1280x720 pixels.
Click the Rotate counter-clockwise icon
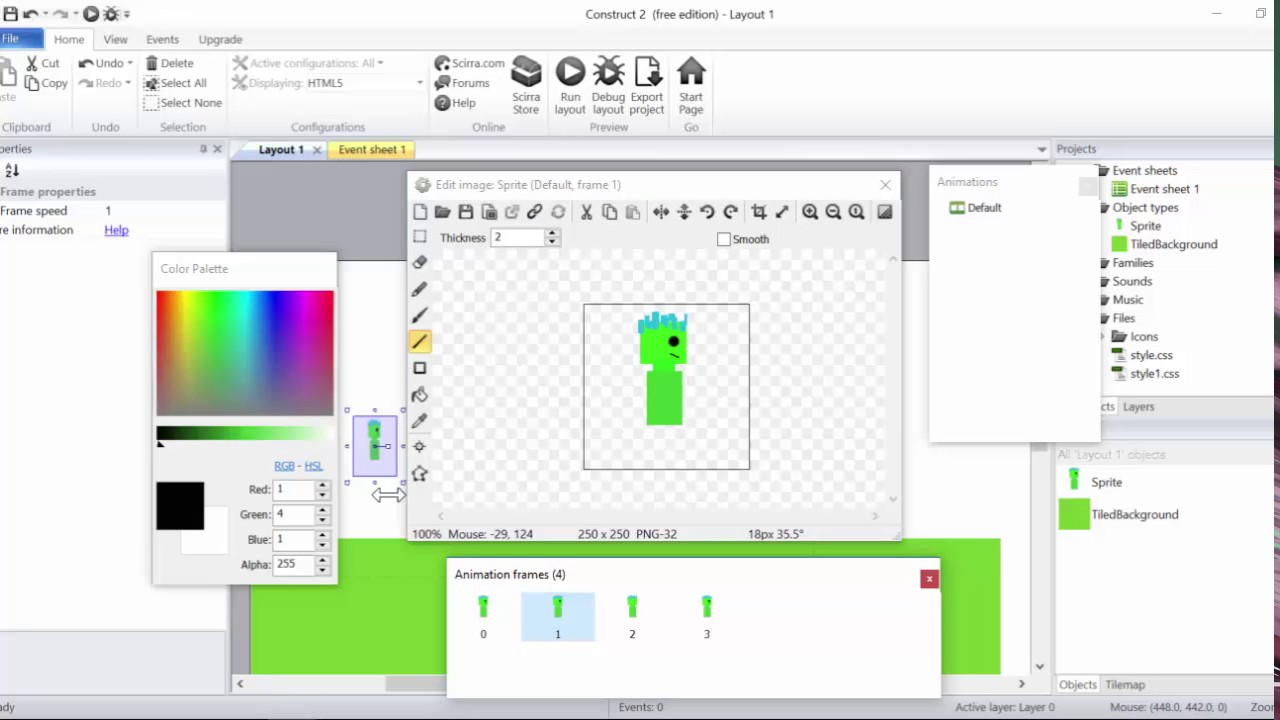click(x=707, y=212)
